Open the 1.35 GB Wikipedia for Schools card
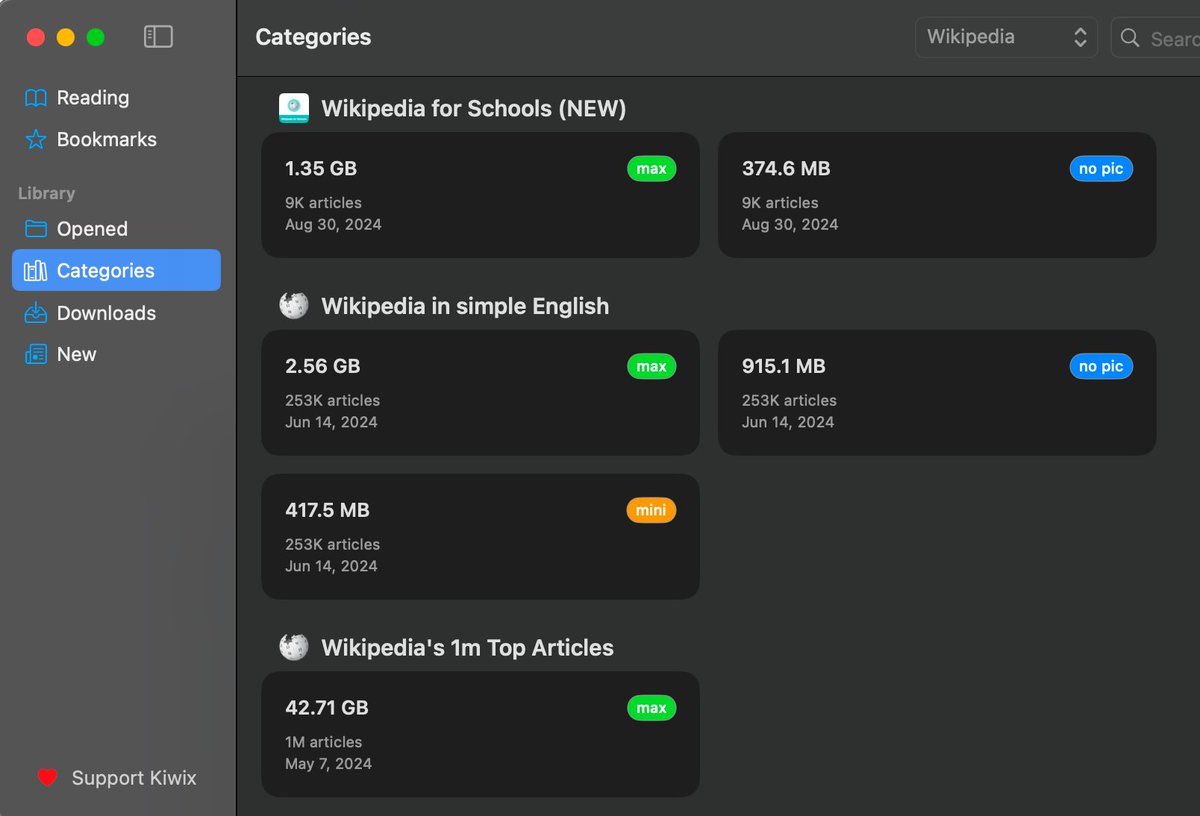Viewport: 1200px width, 816px height. tap(480, 195)
